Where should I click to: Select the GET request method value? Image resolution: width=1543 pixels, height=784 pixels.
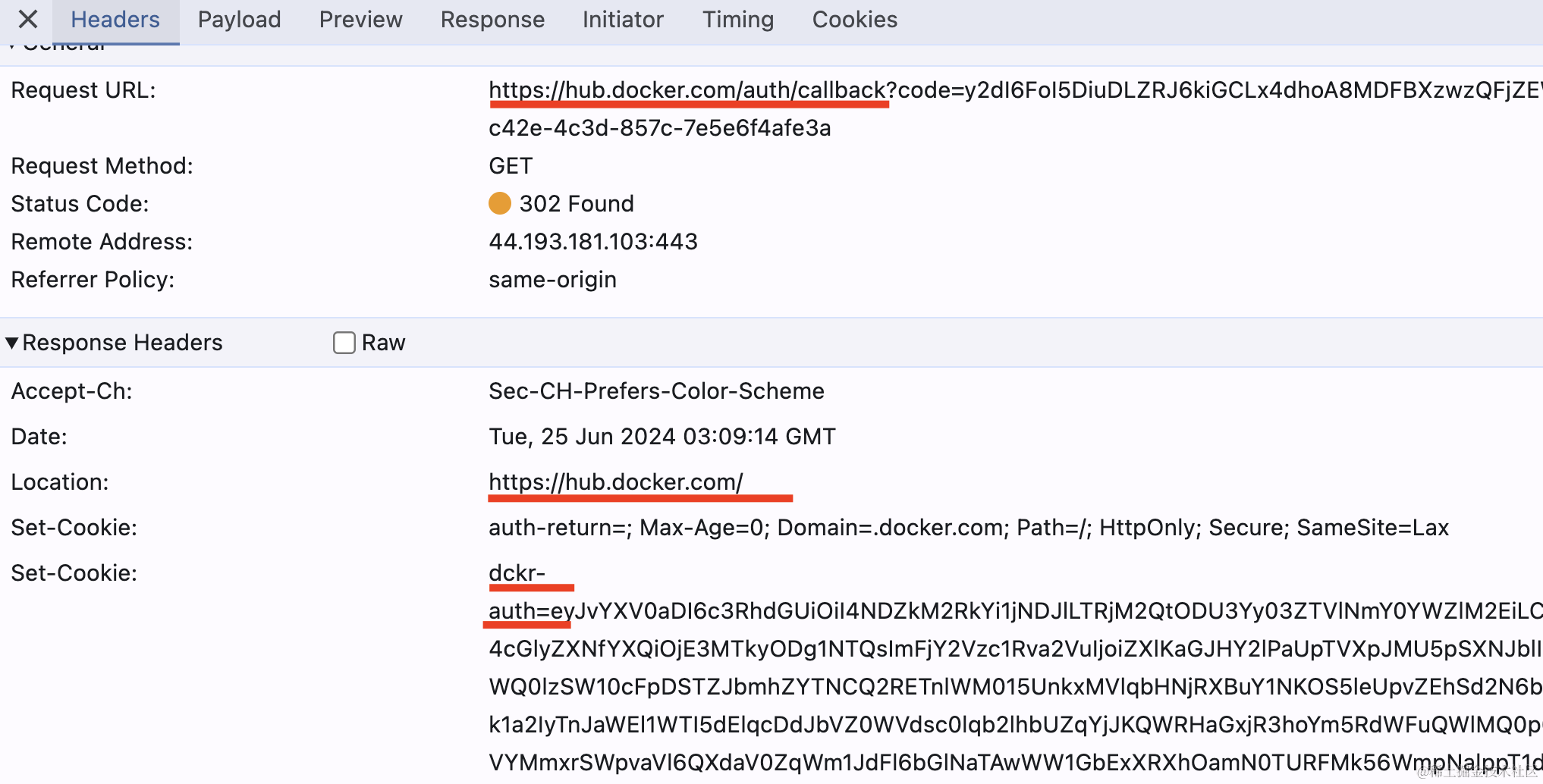pos(511,166)
